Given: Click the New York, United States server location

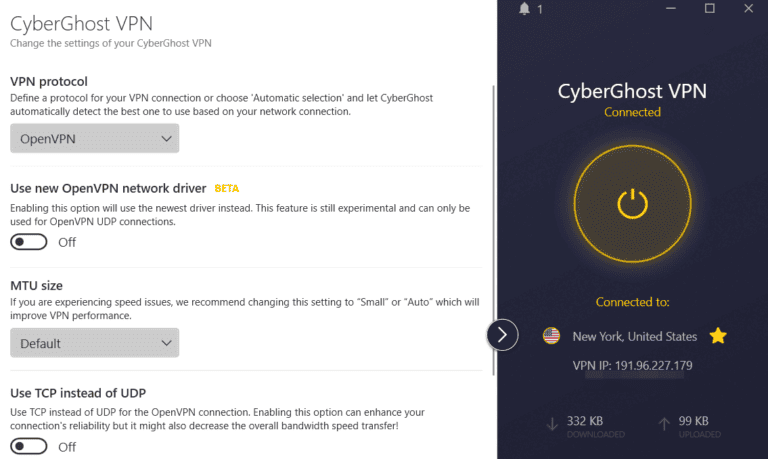Looking at the screenshot, I should [x=634, y=337].
